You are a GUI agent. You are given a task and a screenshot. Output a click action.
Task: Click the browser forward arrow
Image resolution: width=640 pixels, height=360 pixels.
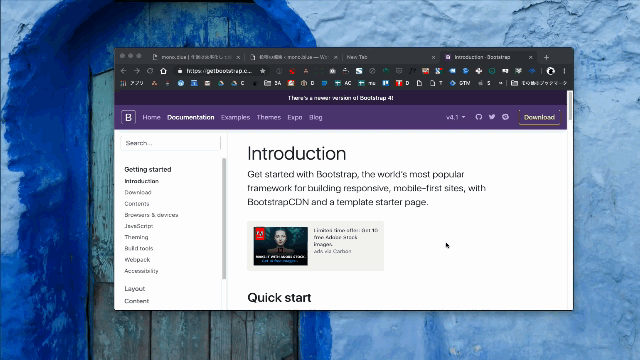(137, 71)
